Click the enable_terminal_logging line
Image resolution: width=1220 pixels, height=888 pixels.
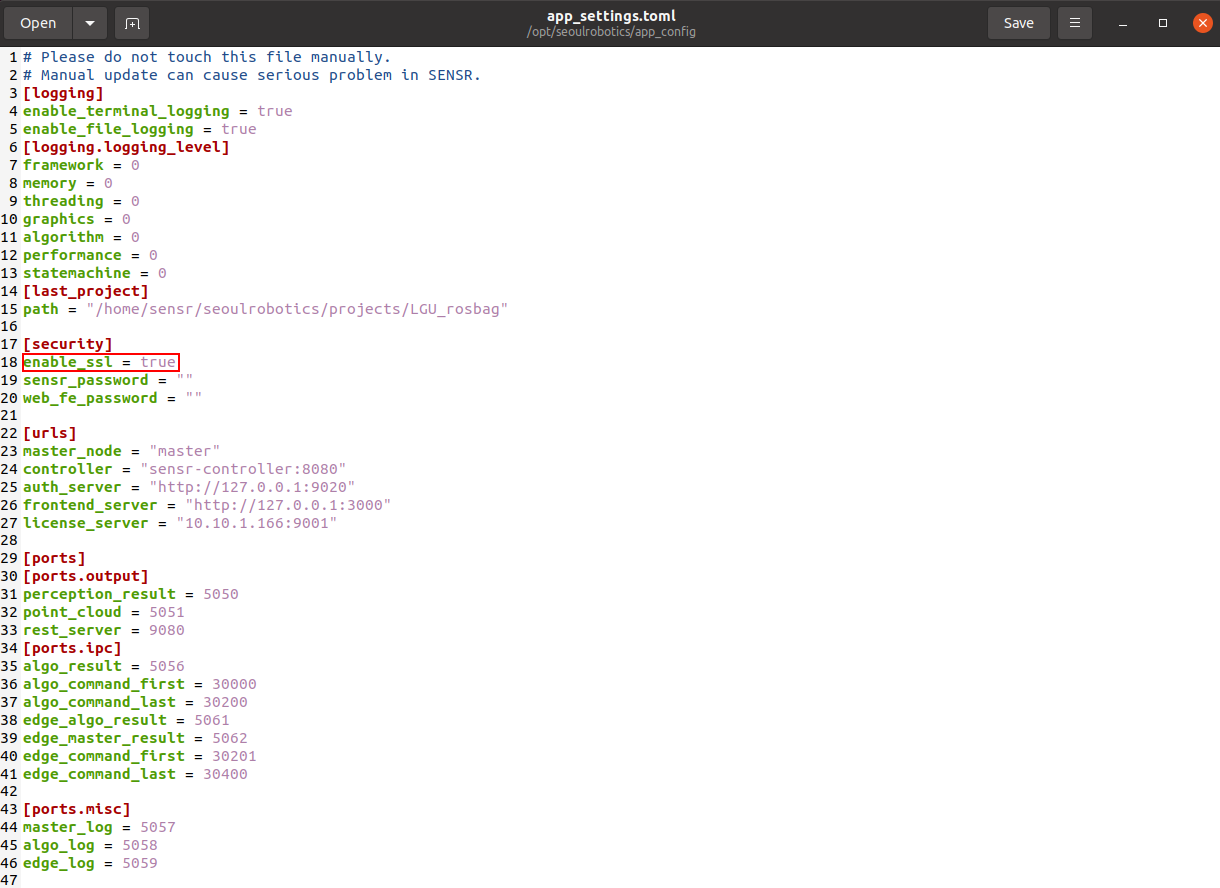pos(158,111)
